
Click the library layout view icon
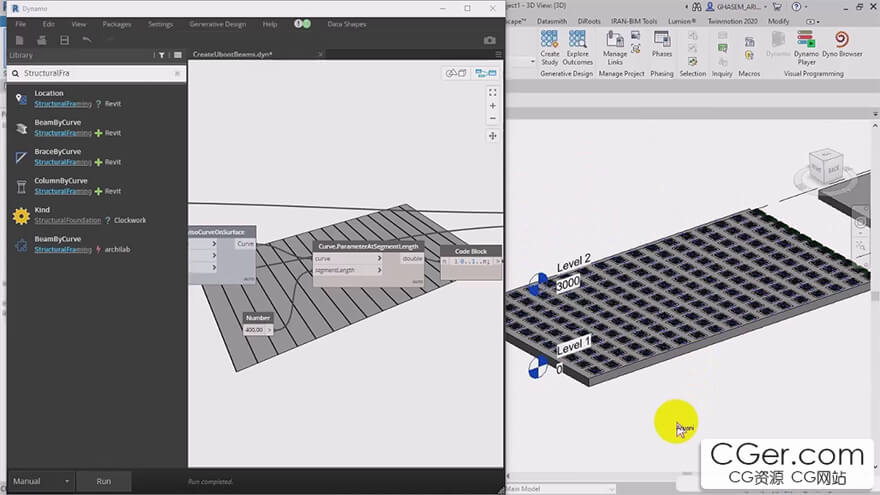coord(178,55)
